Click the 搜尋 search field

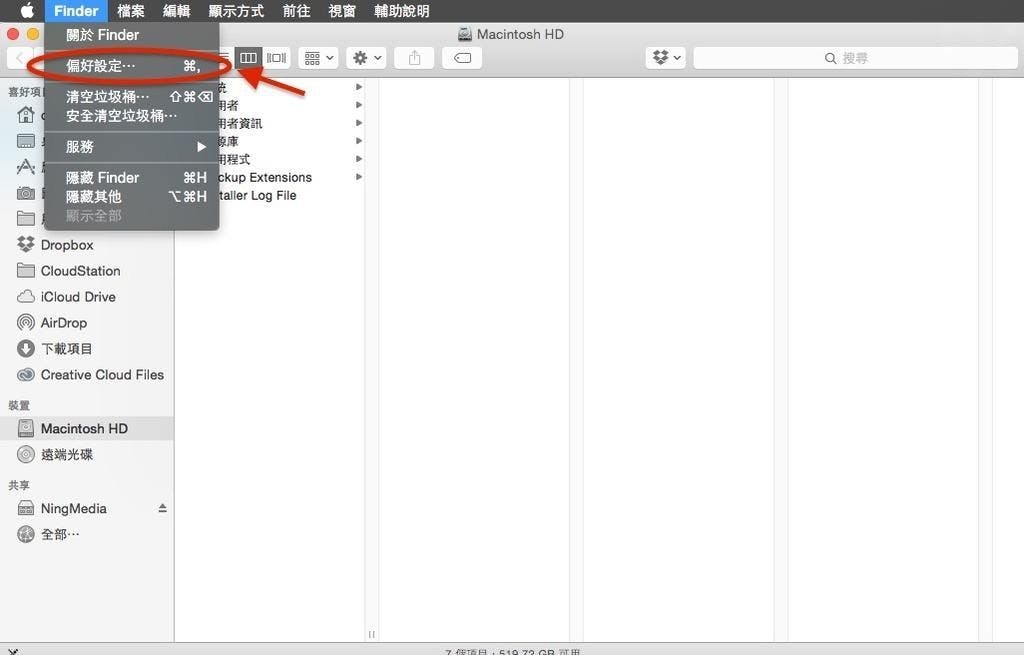855,57
